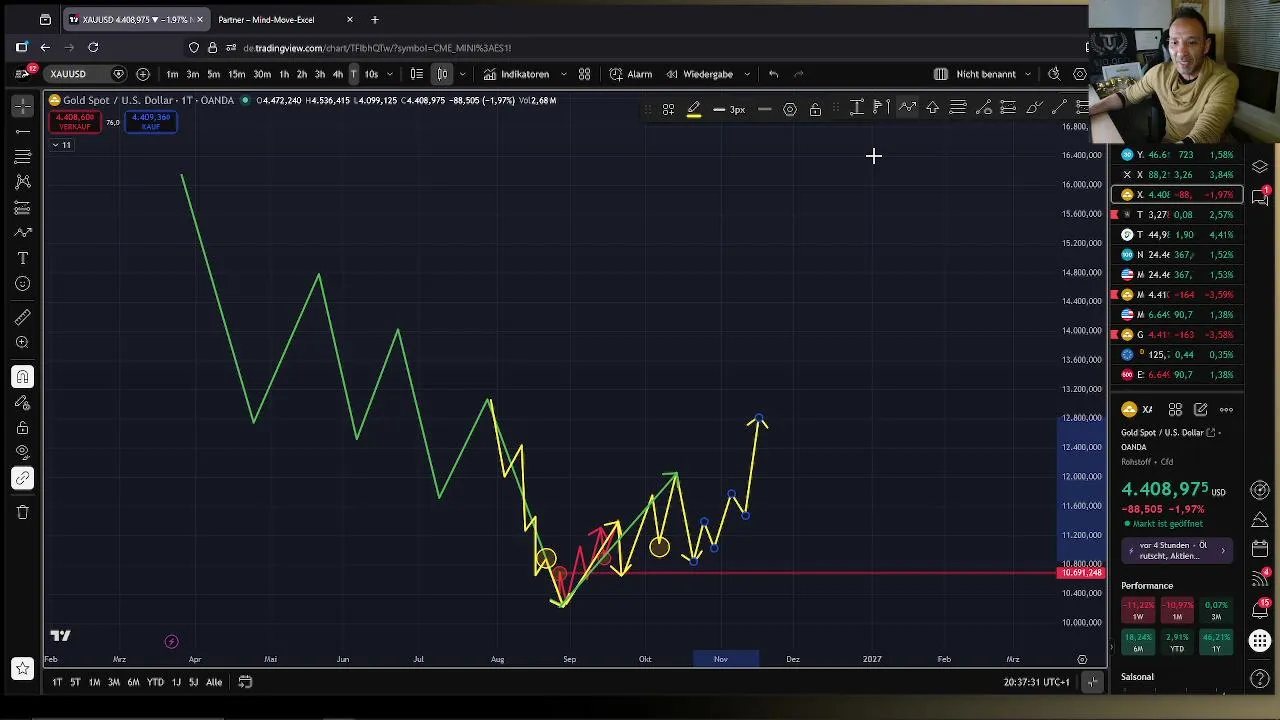Screen dimensions: 1280x720
Task: Open the watchlist layers icon
Action: (x=1260, y=167)
